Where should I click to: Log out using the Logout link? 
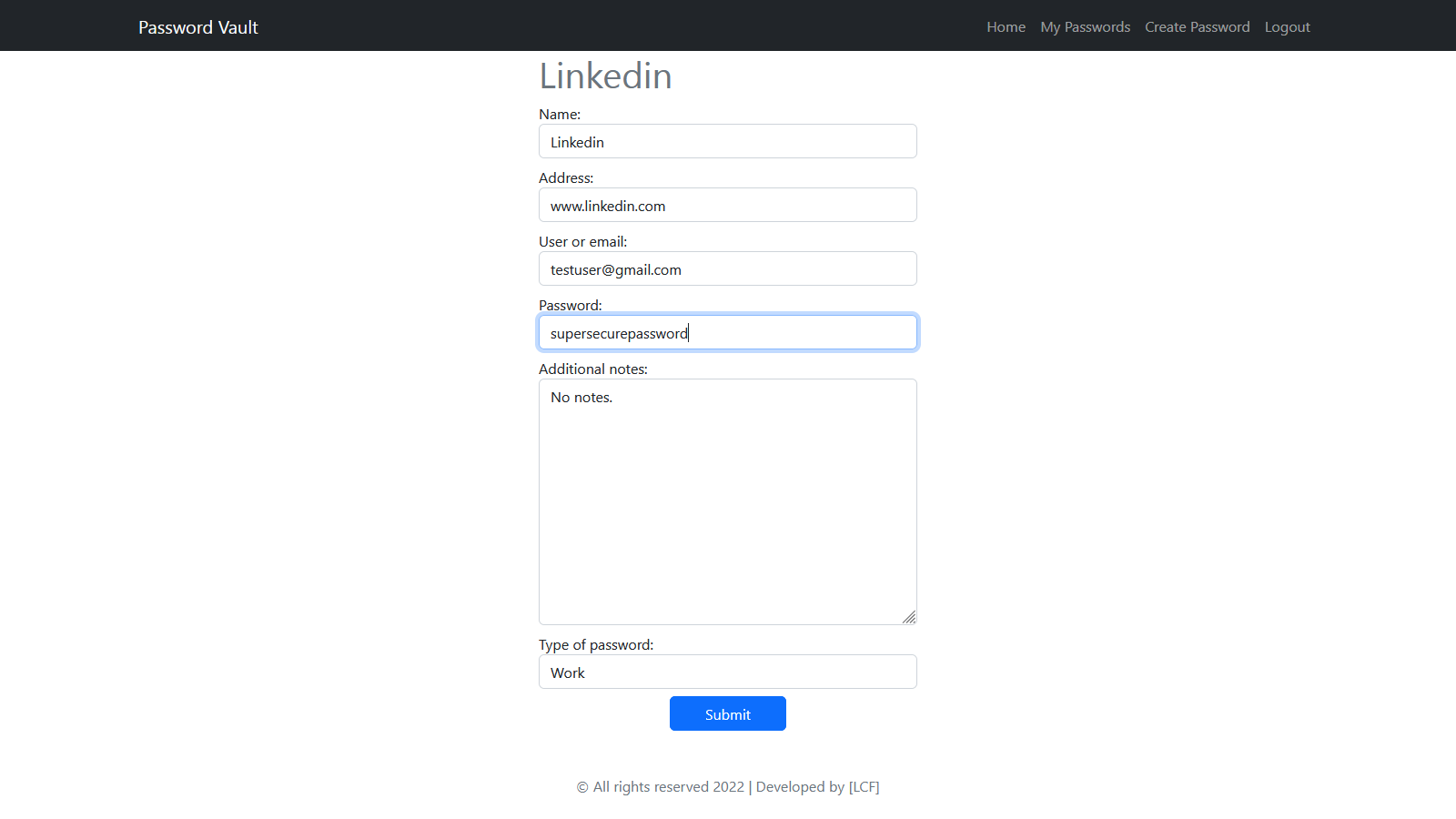1287,27
